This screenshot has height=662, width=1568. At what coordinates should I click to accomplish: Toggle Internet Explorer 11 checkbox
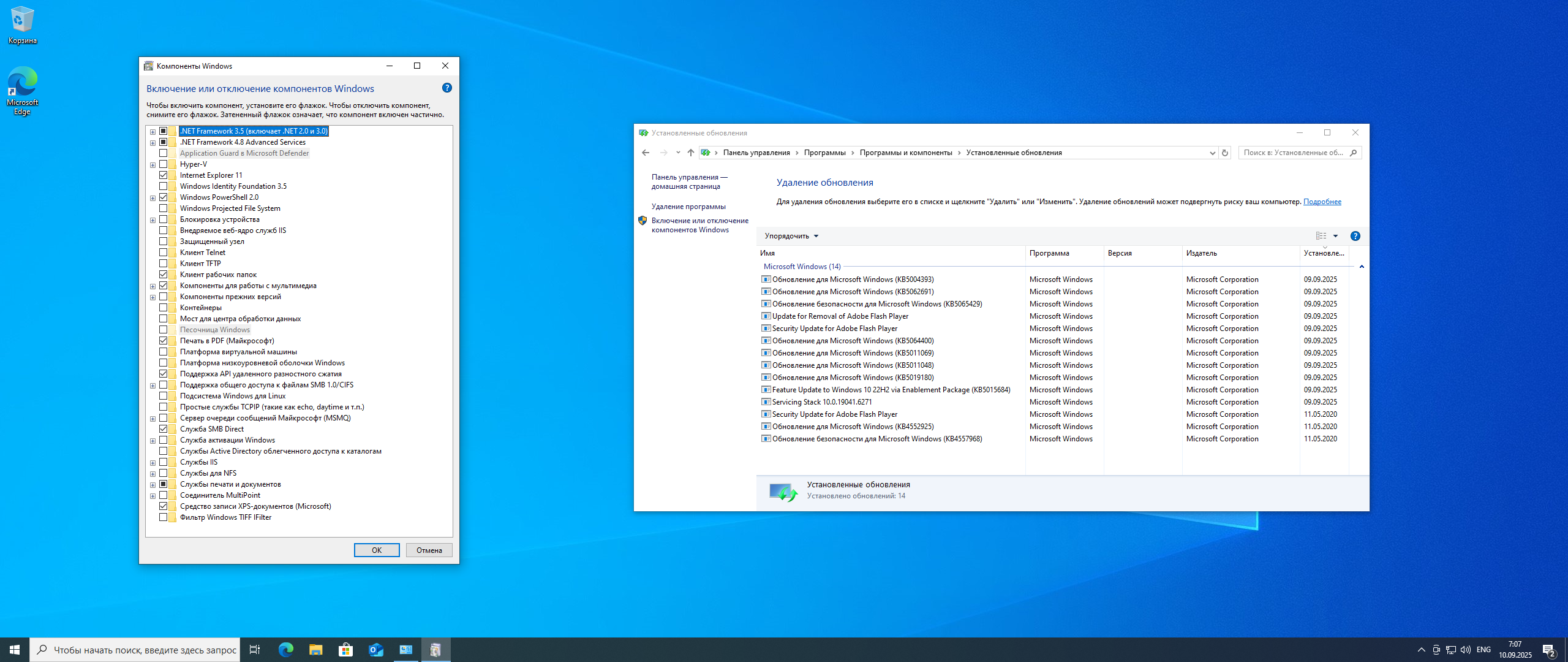coord(164,175)
